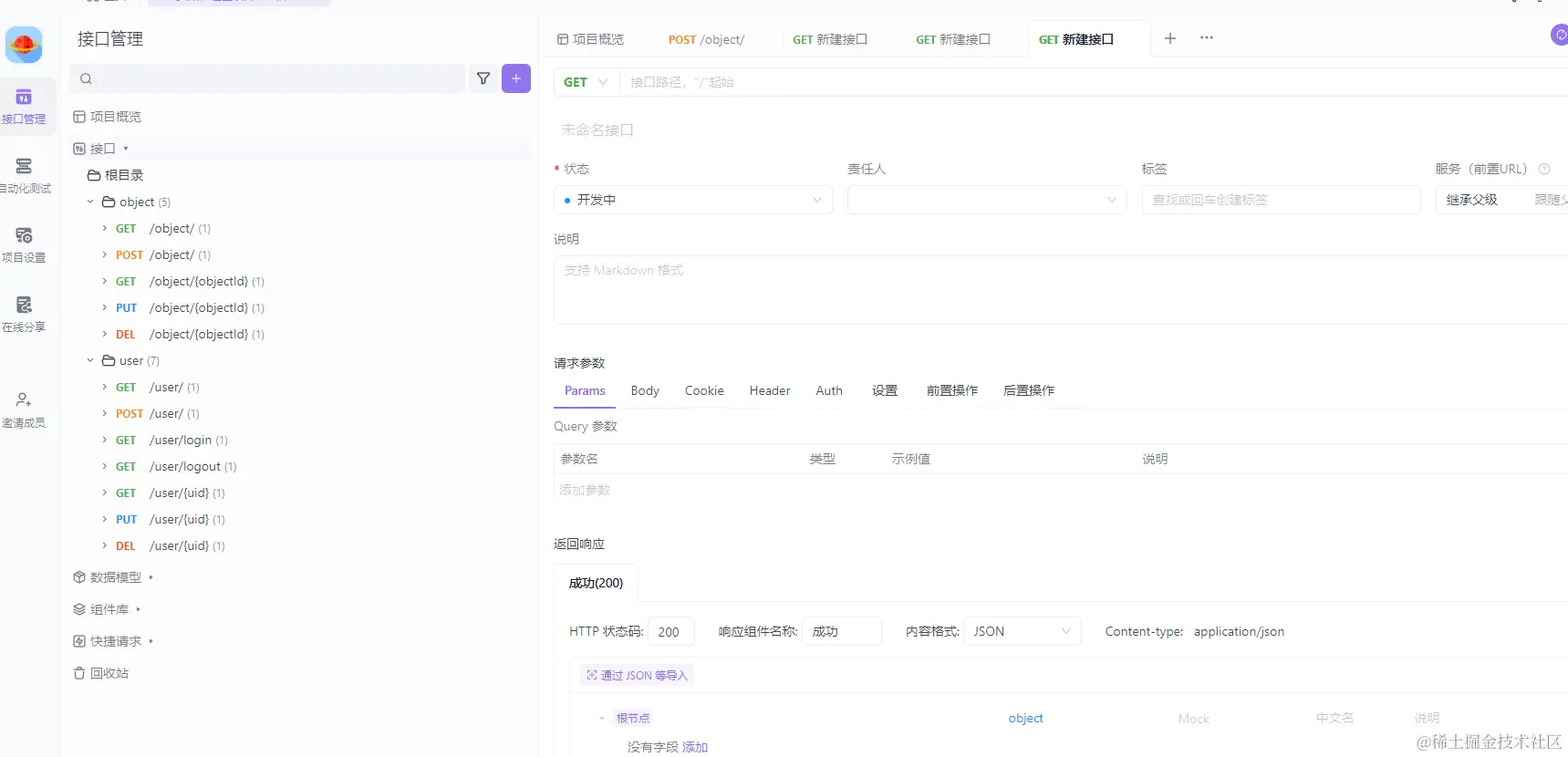Open the 状态 开发中 dropdown
Screen dimensions: 1568x757
click(693, 200)
